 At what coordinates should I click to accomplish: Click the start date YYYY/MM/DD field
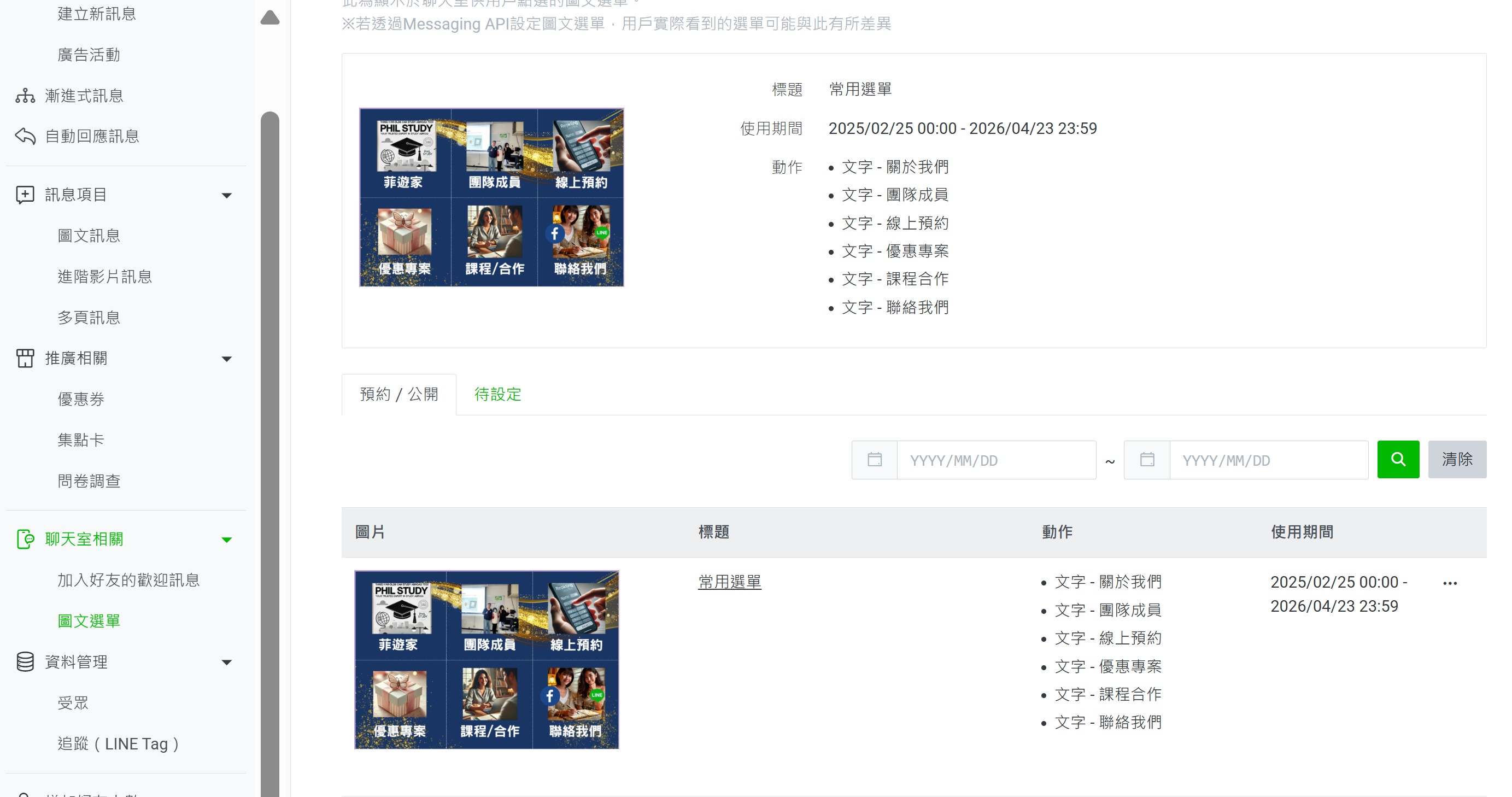click(x=996, y=460)
